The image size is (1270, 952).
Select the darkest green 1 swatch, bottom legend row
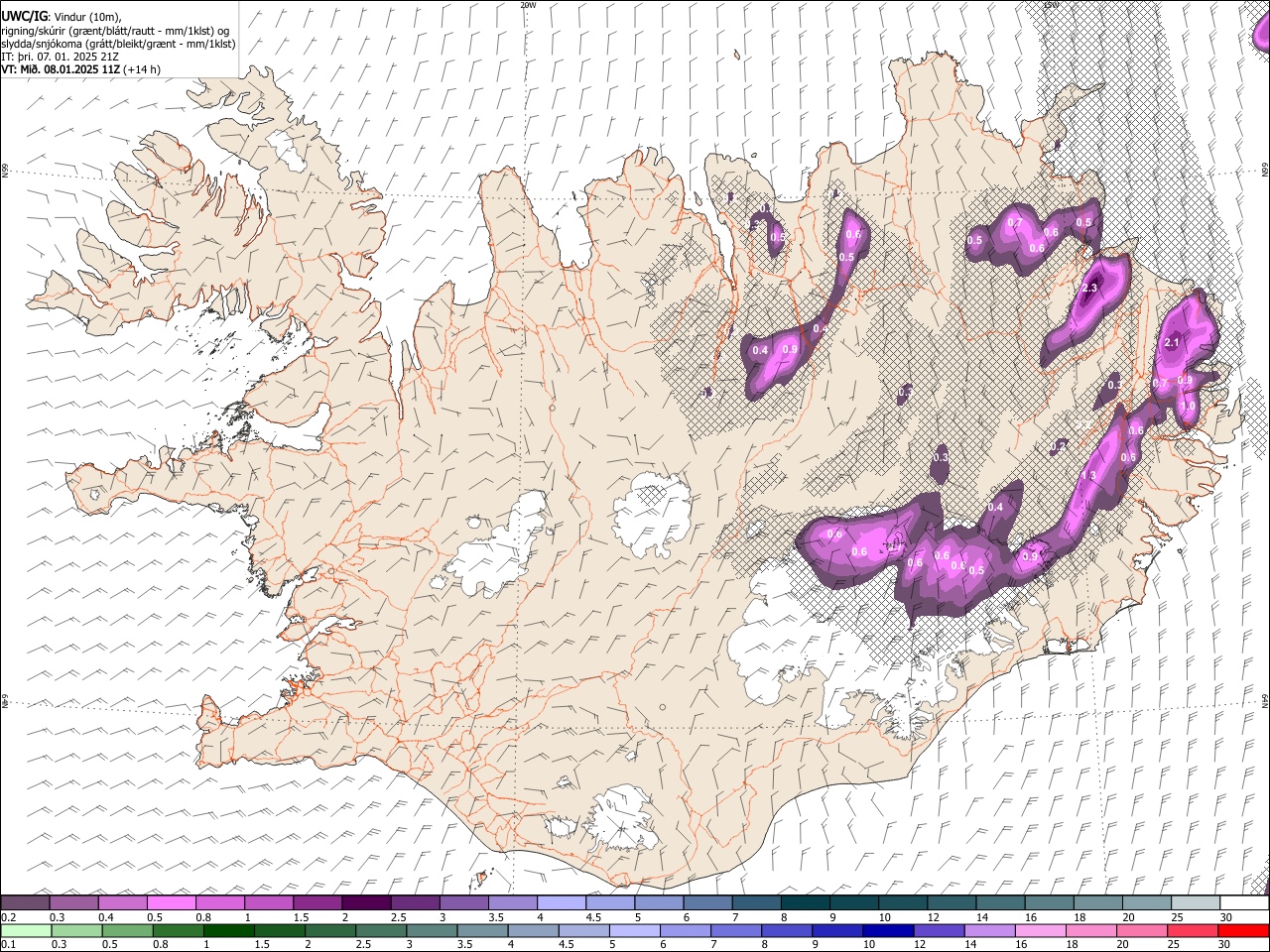(x=229, y=931)
